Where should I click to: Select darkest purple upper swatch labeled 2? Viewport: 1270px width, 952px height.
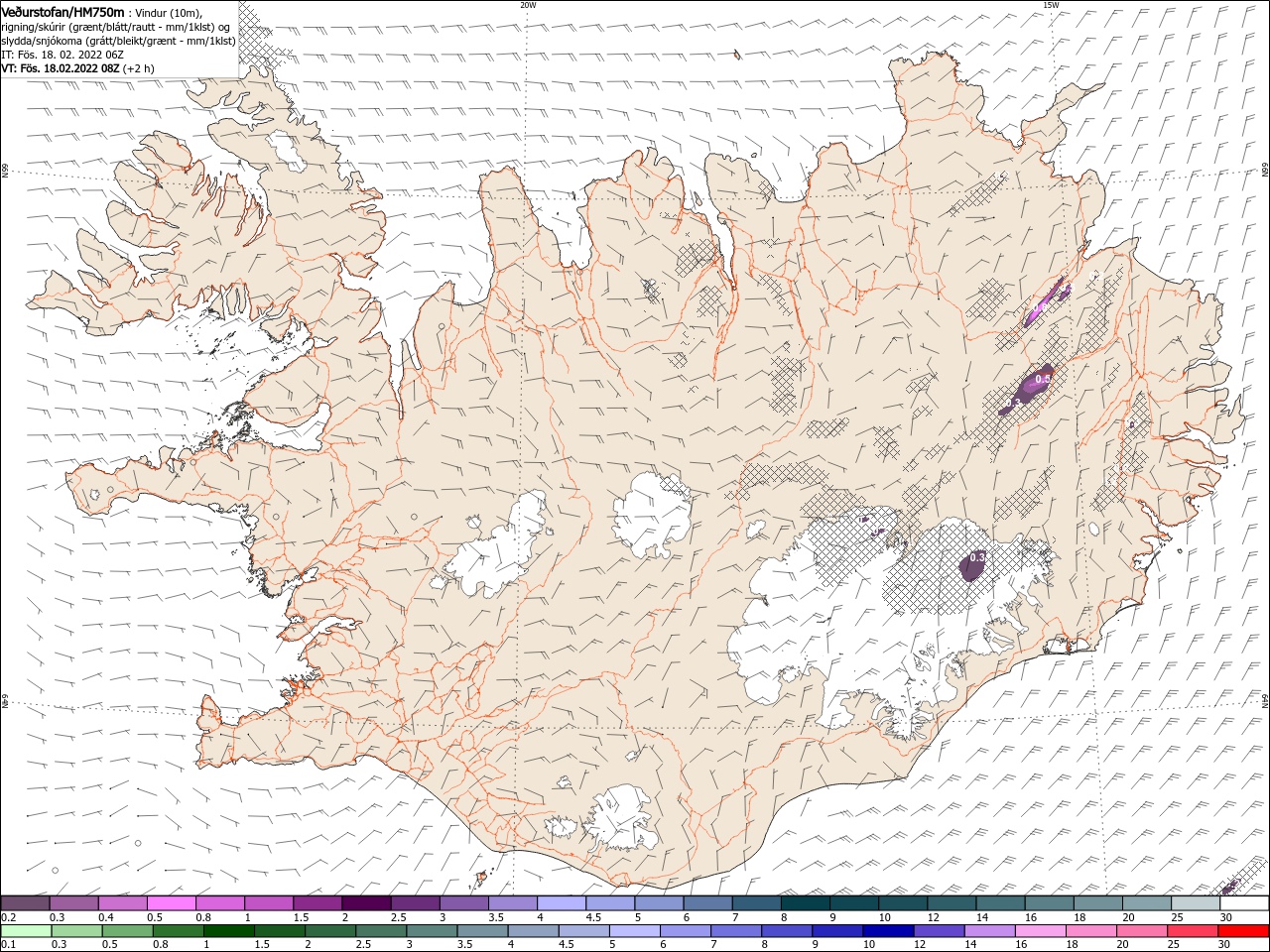coord(366,902)
